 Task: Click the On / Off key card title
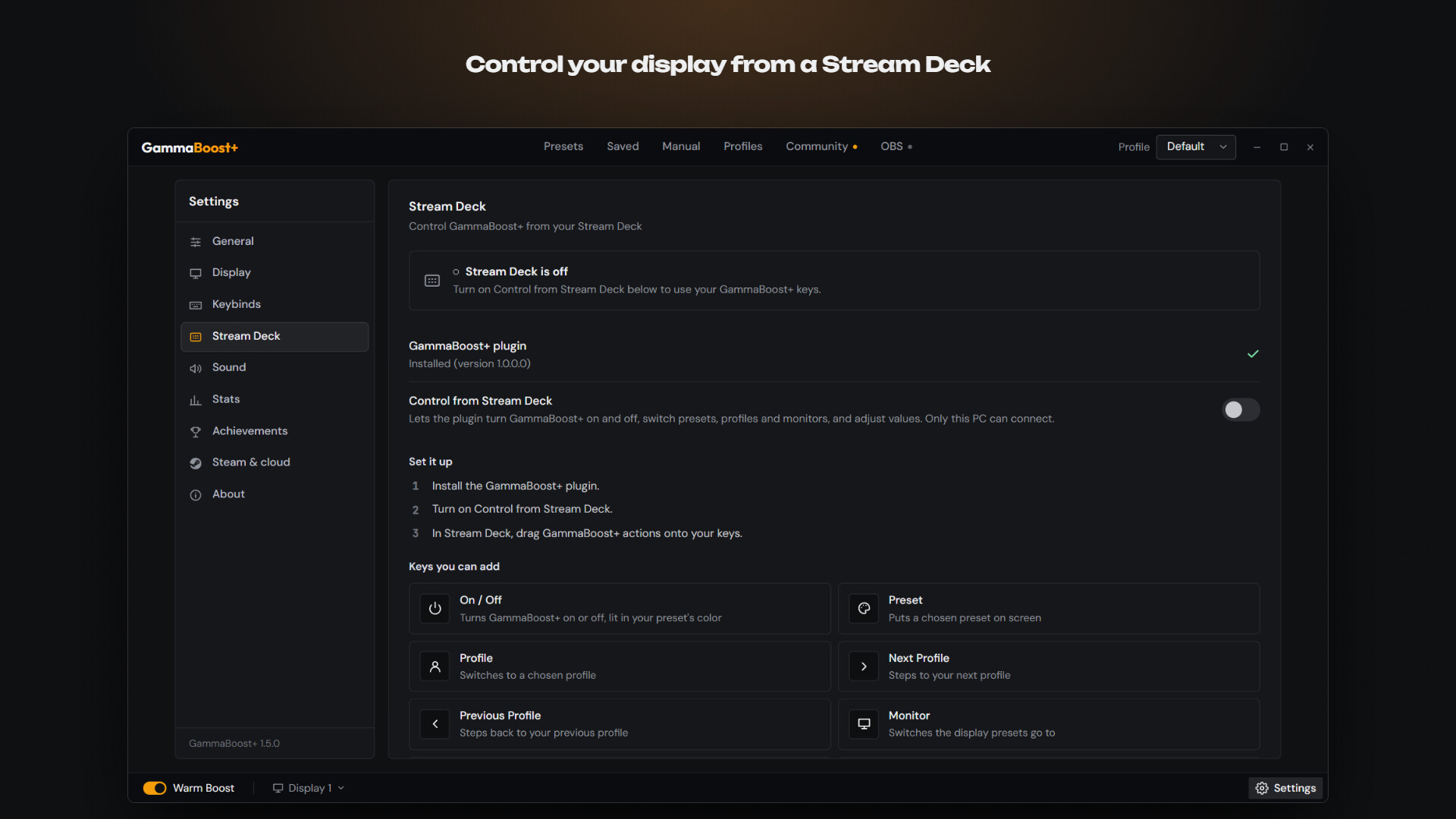(481, 600)
